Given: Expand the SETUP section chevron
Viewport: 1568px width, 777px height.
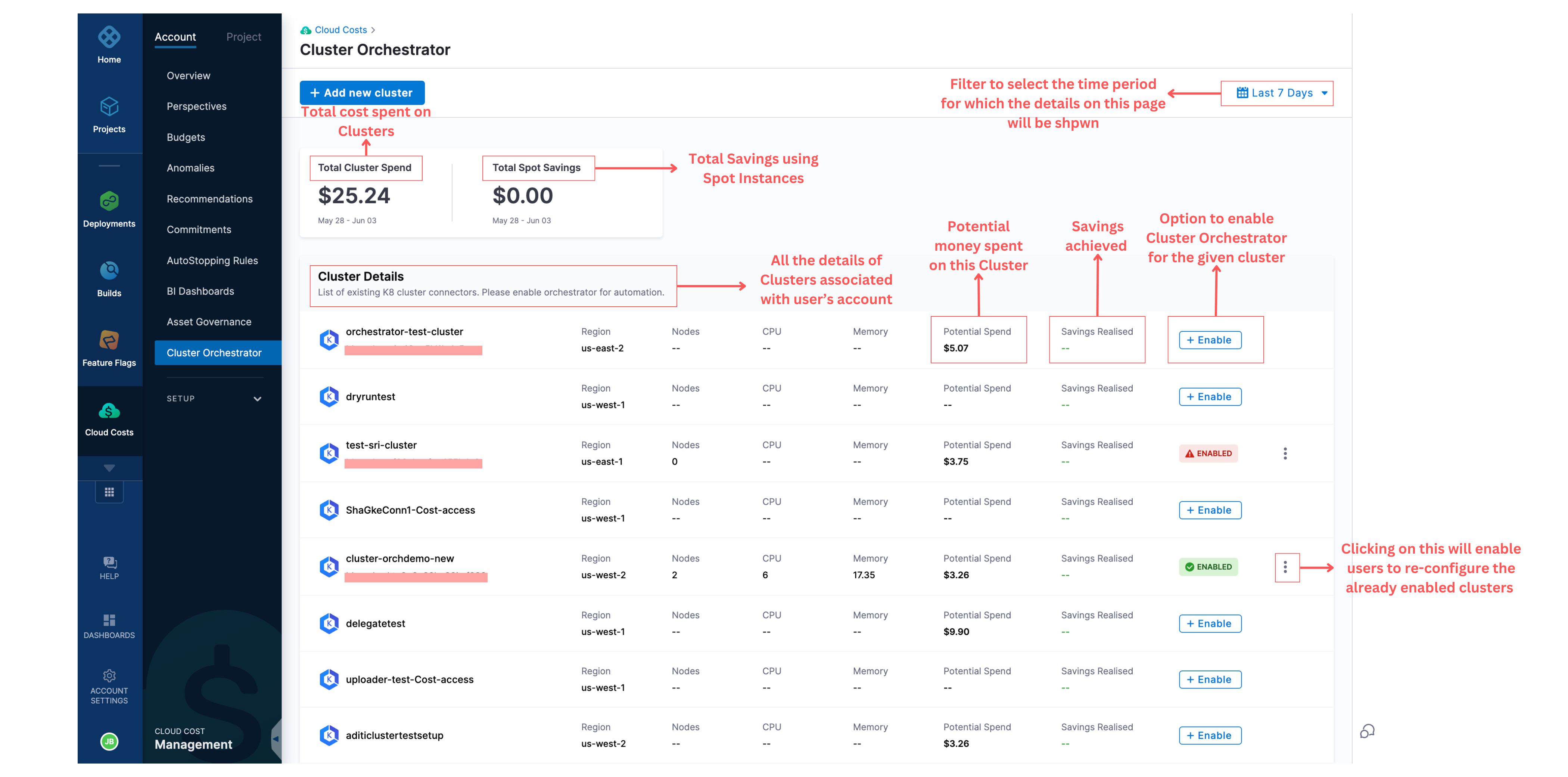Looking at the screenshot, I should pyautogui.click(x=258, y=399).
